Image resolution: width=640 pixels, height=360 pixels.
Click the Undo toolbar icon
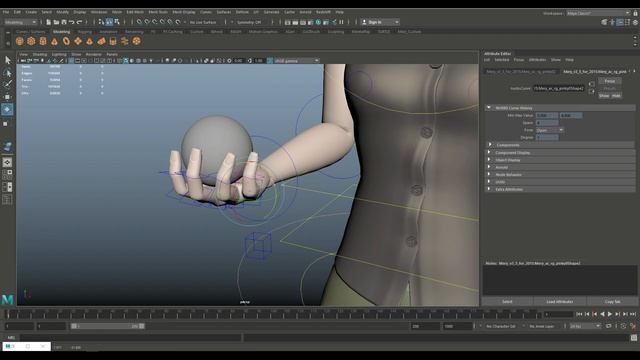(x=72, y=22)
